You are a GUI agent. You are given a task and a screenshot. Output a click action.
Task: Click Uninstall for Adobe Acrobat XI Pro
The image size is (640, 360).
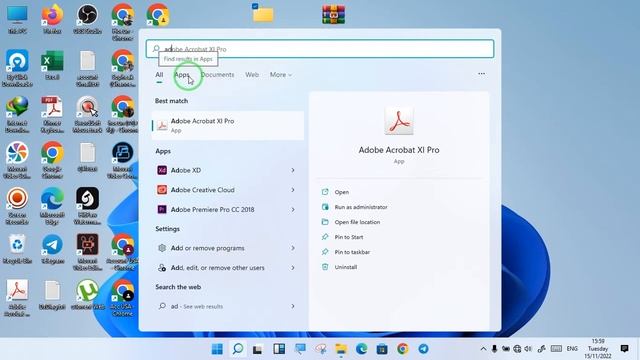coord(346,267)
